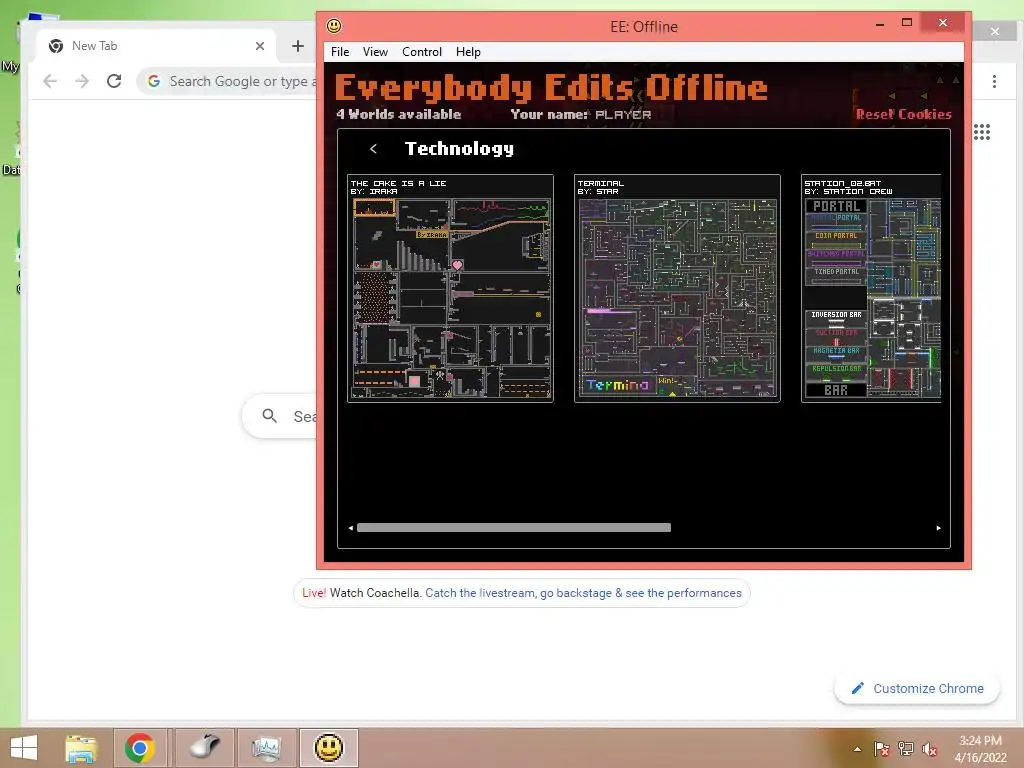Open the File menu in EE: Offline
Viewport: 1024px width, 768px height.
[340, 52]
